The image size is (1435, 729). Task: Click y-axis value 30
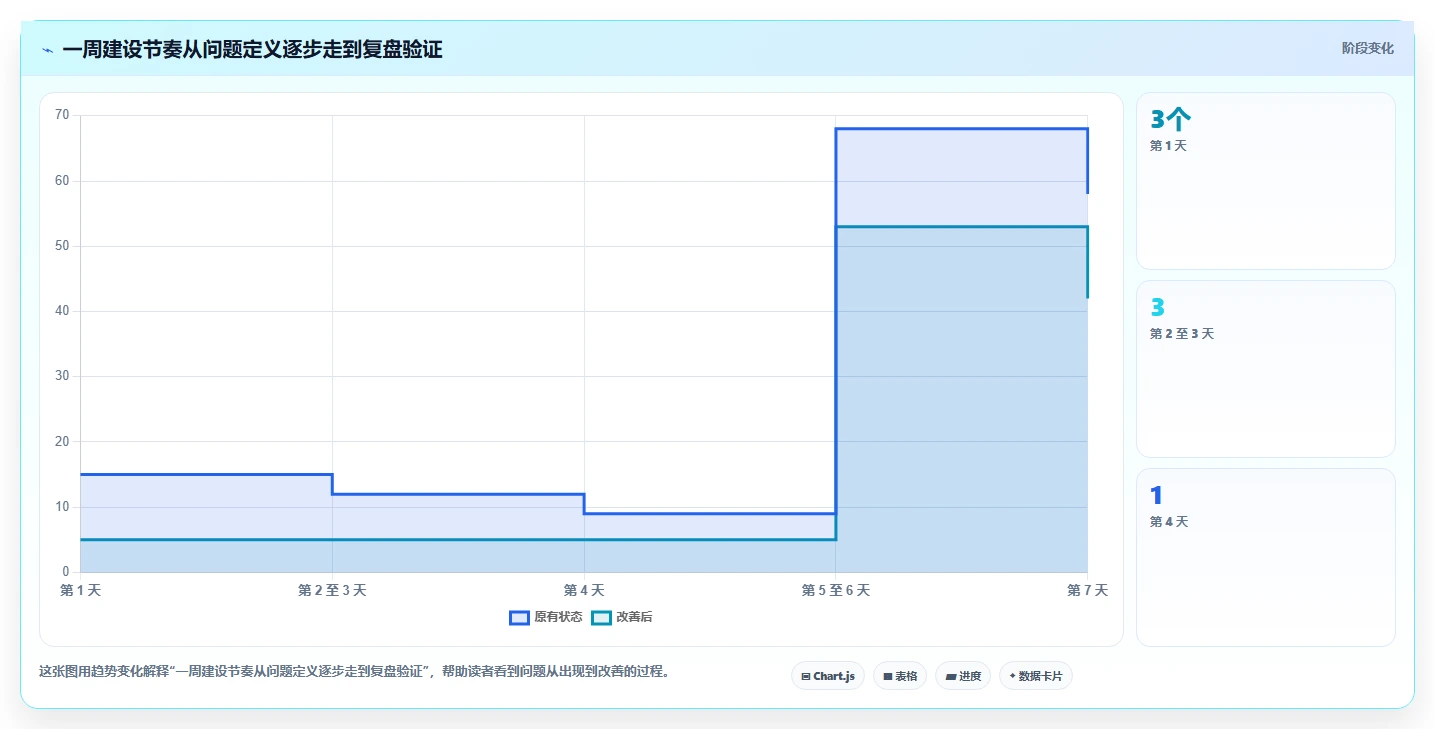(62, 376)
